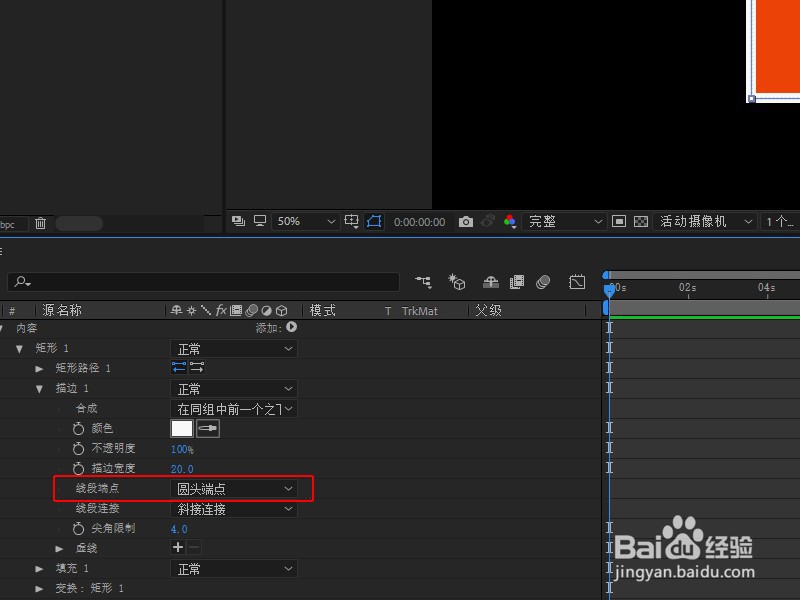Image resolution: width=800 pixels, height=600 pixels.
Task: Open the 描边 1 blend mode dropdown
Action: coord(234,389)
